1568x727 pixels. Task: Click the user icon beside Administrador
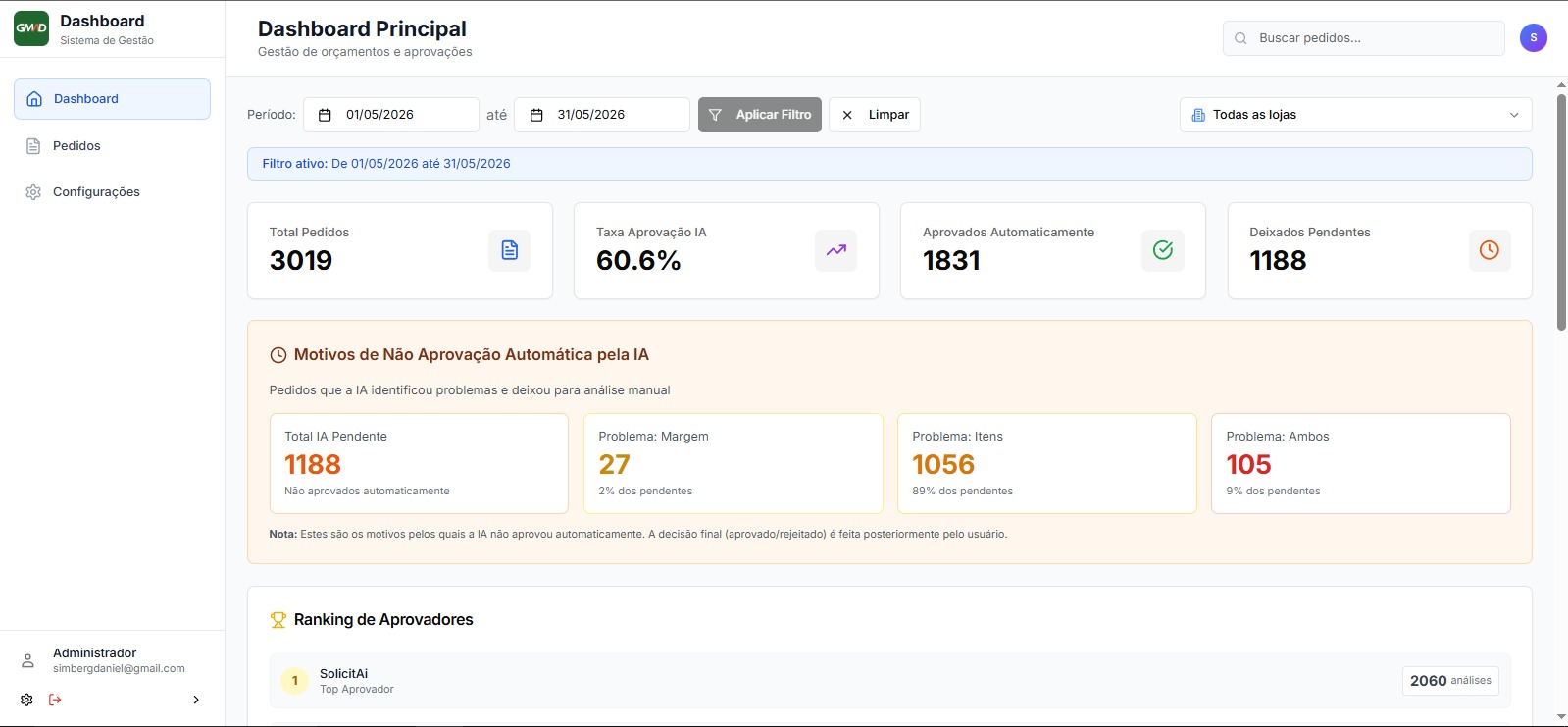28,660
